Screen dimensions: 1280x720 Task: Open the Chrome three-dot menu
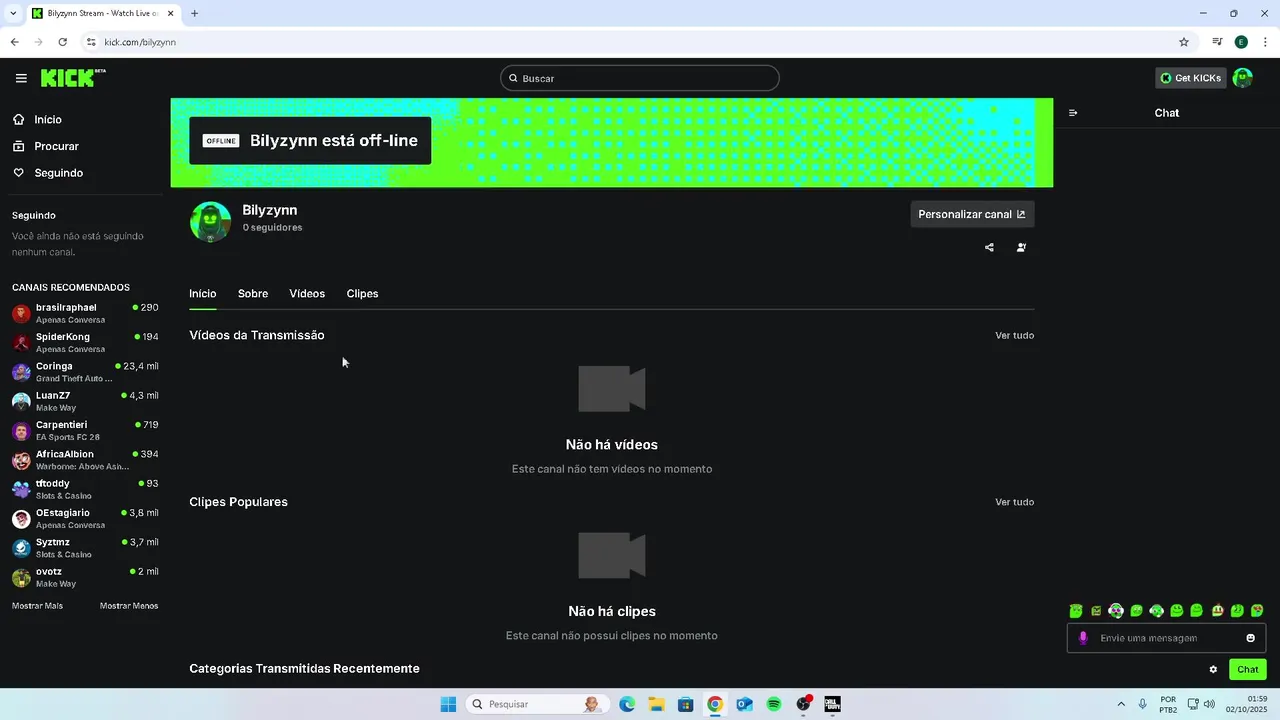point(1265,42)
